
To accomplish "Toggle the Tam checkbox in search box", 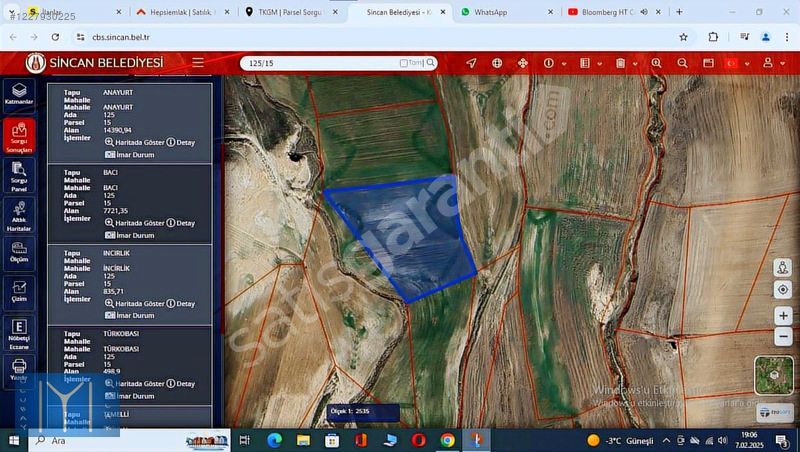I will coord(404,63).
